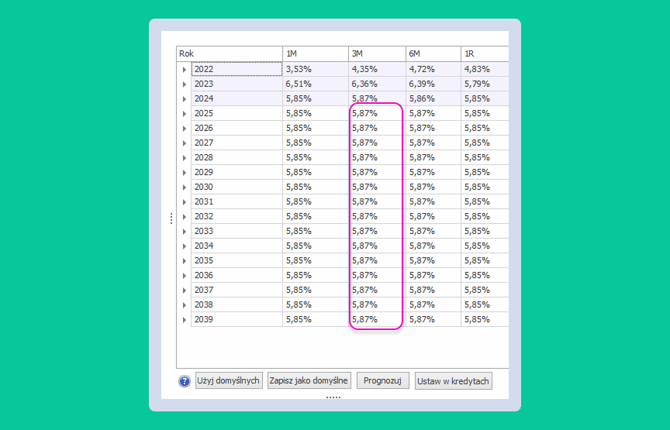Expand the 2022 row arrow

point(184,69)
